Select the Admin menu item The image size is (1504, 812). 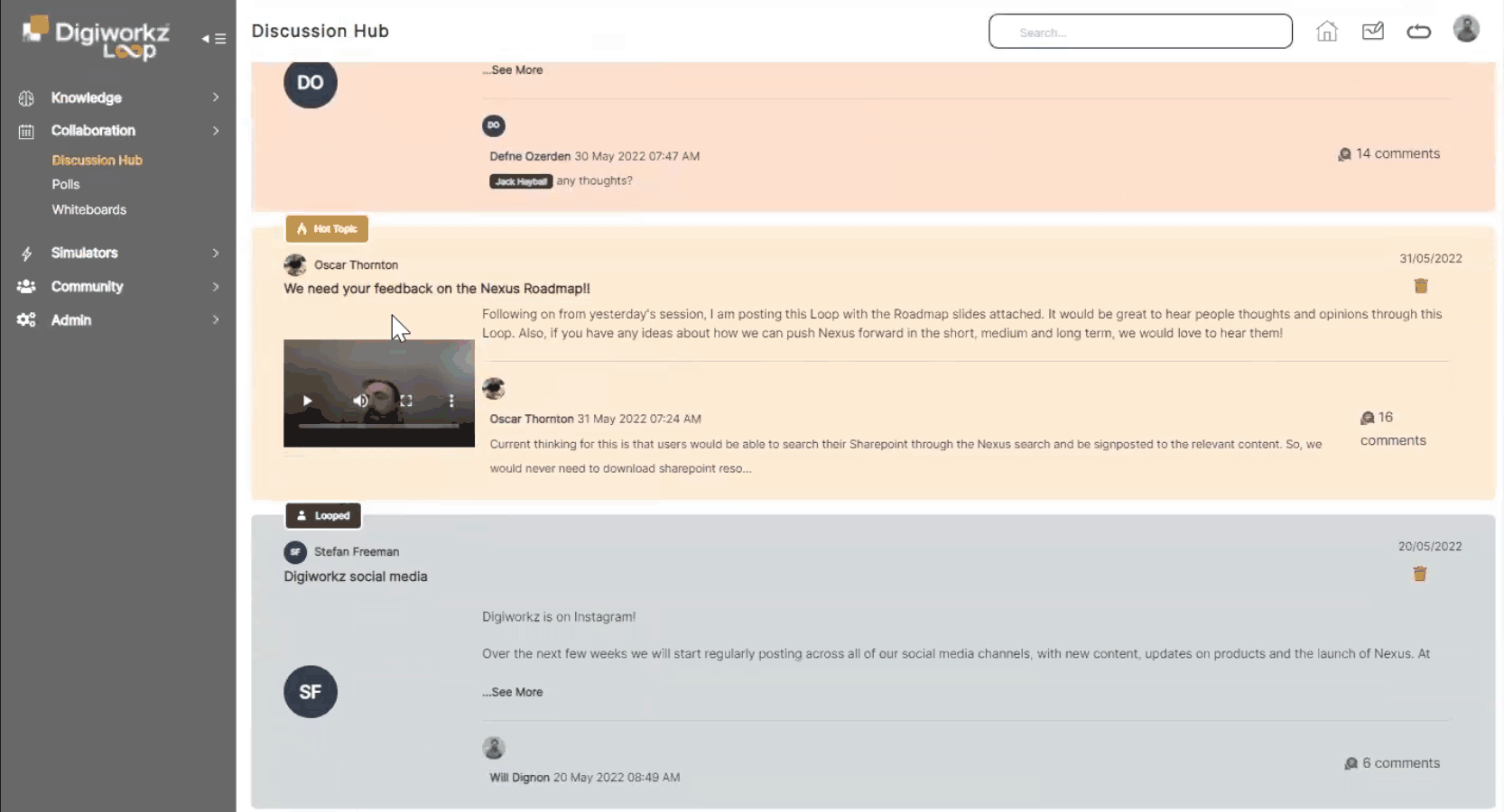coord(71,319)
